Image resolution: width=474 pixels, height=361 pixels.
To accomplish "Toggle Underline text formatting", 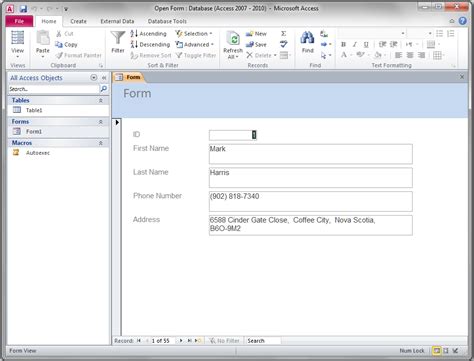I will pyautogui.click(x=366, y=44).
